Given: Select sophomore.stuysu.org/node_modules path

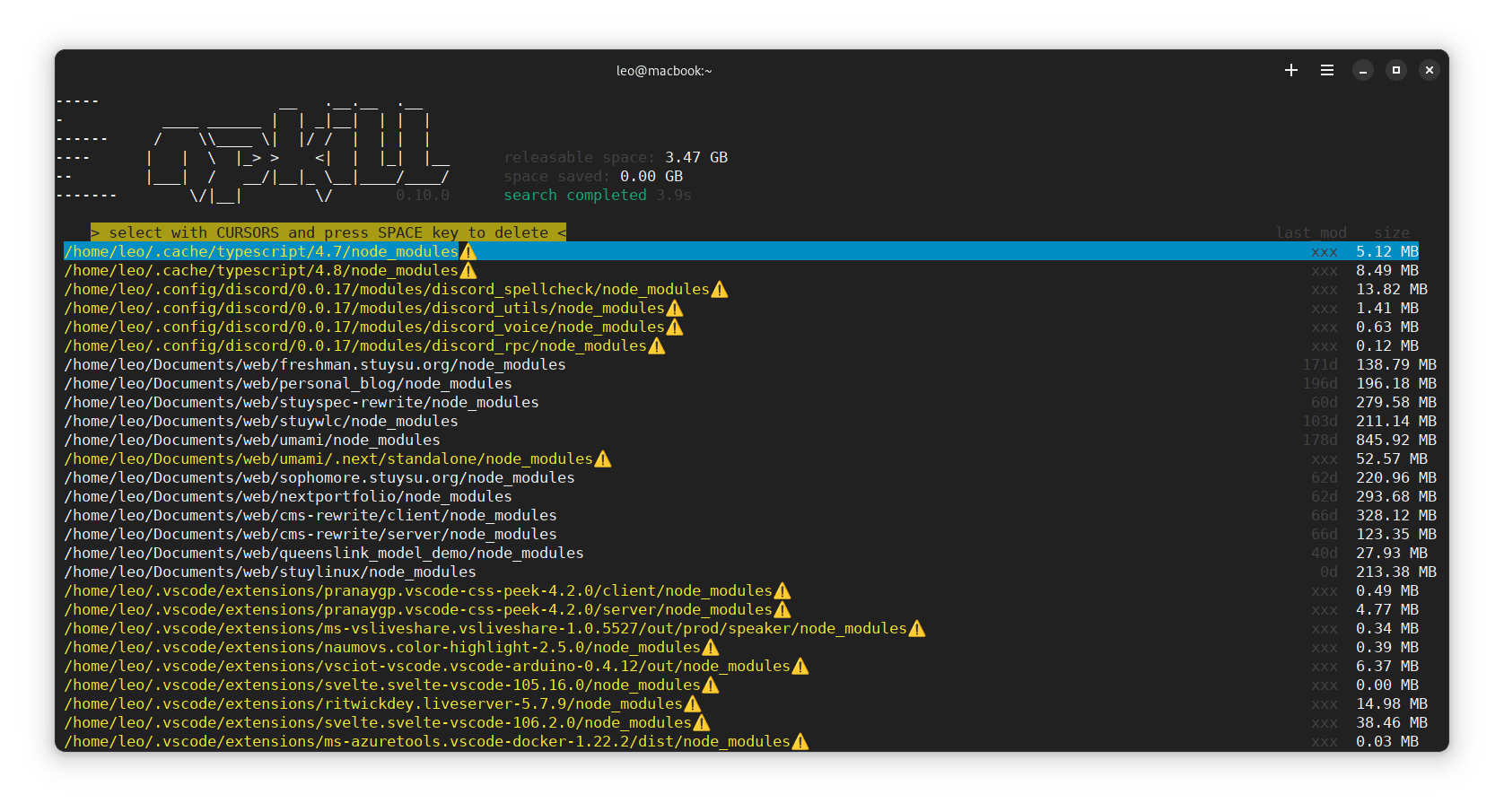Looking at the screenshot, I should point(319,478).
